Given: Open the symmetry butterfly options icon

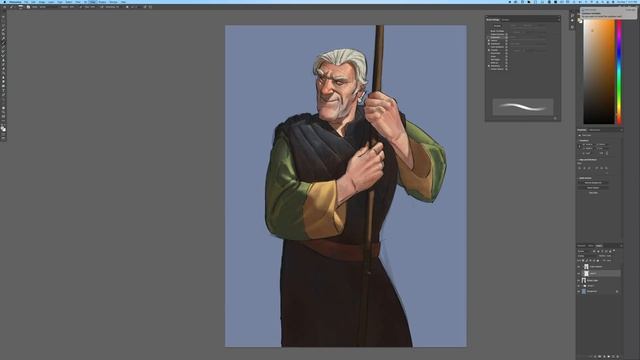Looking at the screenshot, I should click(150, 7).
